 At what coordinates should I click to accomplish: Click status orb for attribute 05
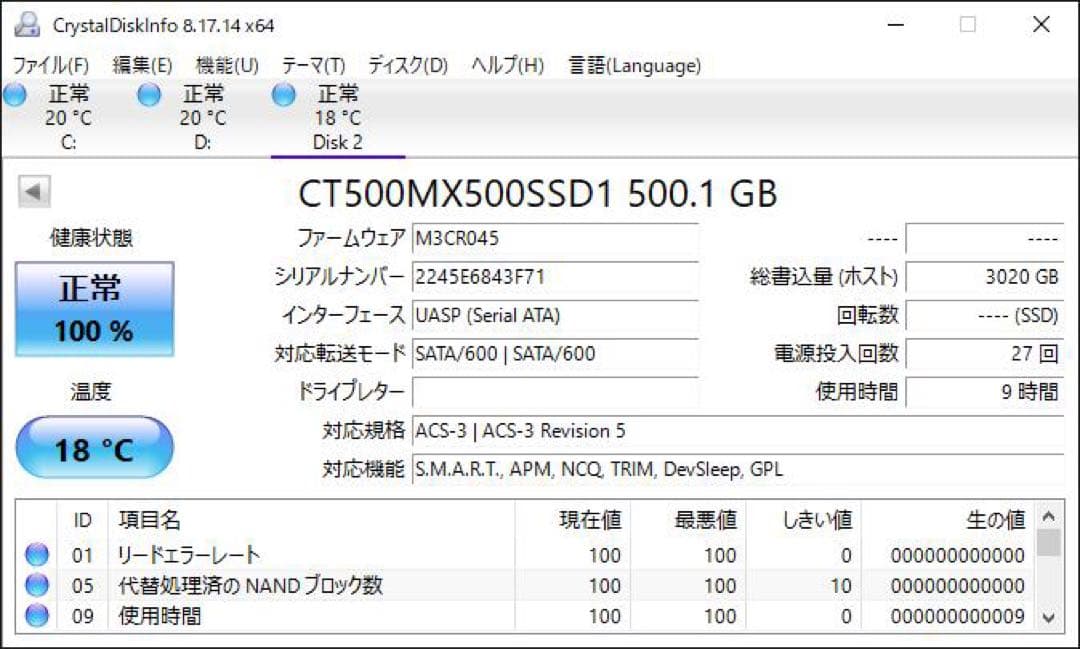(37, 585)
